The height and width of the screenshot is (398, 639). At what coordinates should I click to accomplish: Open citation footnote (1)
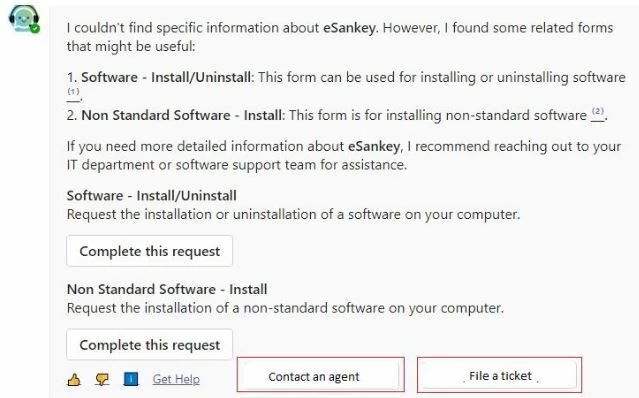click(73, 93)
